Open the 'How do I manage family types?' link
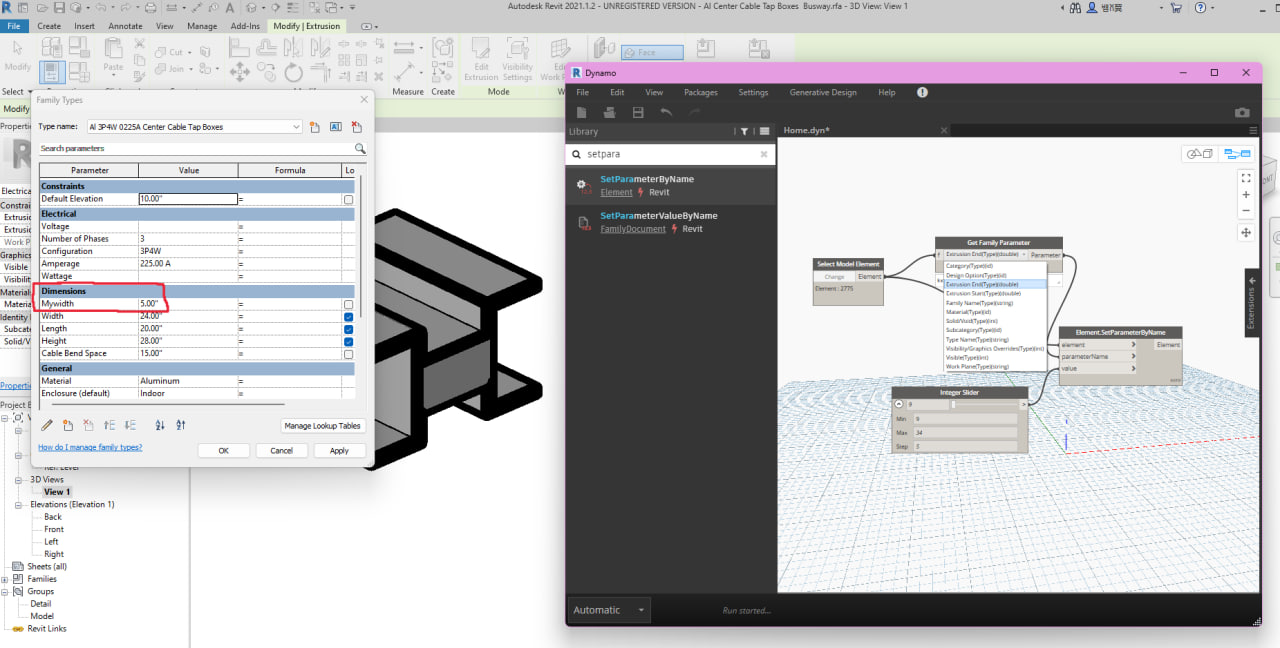 90,447
